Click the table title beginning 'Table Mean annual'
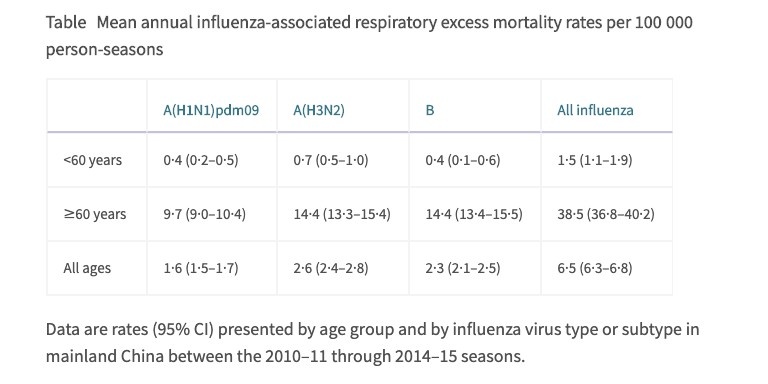 (x=369, y=36)
